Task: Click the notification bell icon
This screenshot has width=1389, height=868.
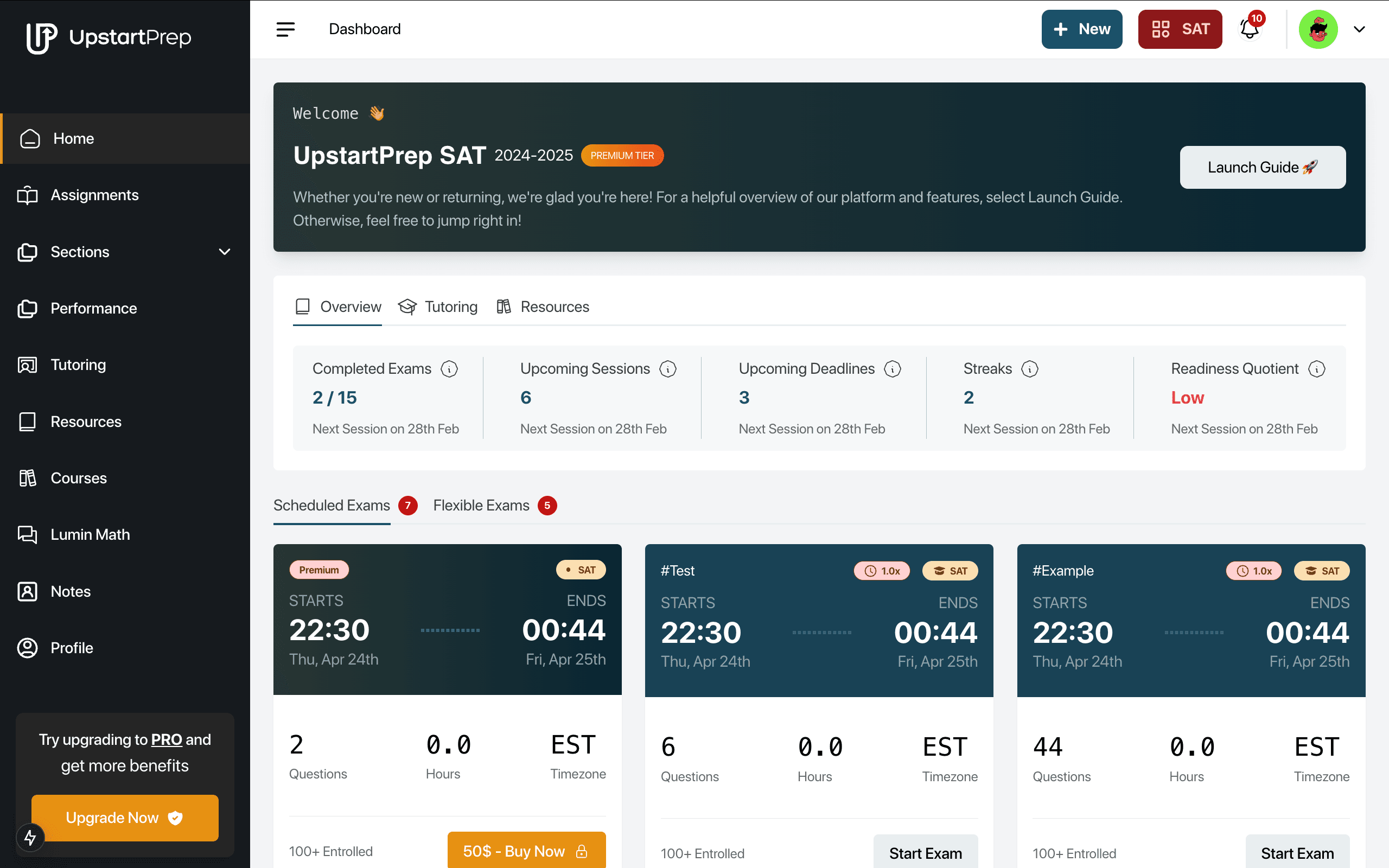Action: coord(1249,29)
